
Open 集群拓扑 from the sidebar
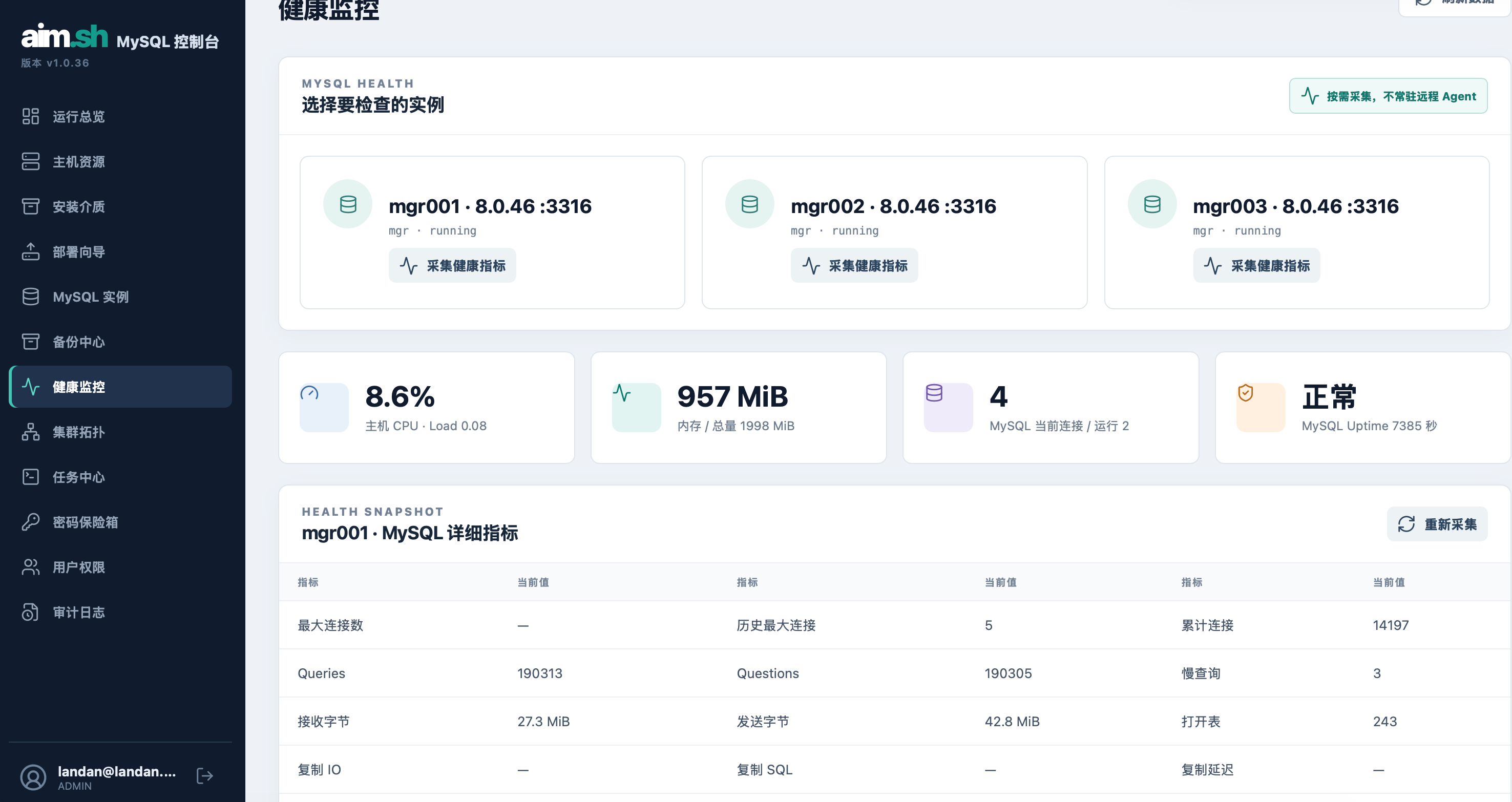[120, 432]
